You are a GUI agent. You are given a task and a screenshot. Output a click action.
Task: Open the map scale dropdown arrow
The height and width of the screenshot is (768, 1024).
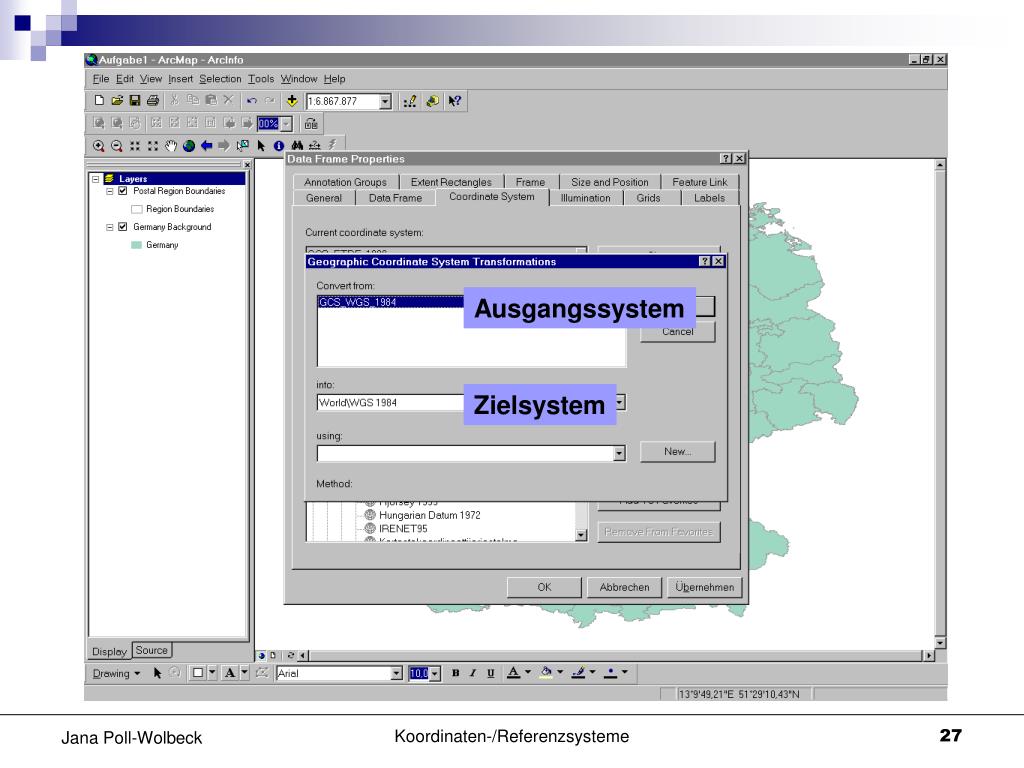(385, 101)
